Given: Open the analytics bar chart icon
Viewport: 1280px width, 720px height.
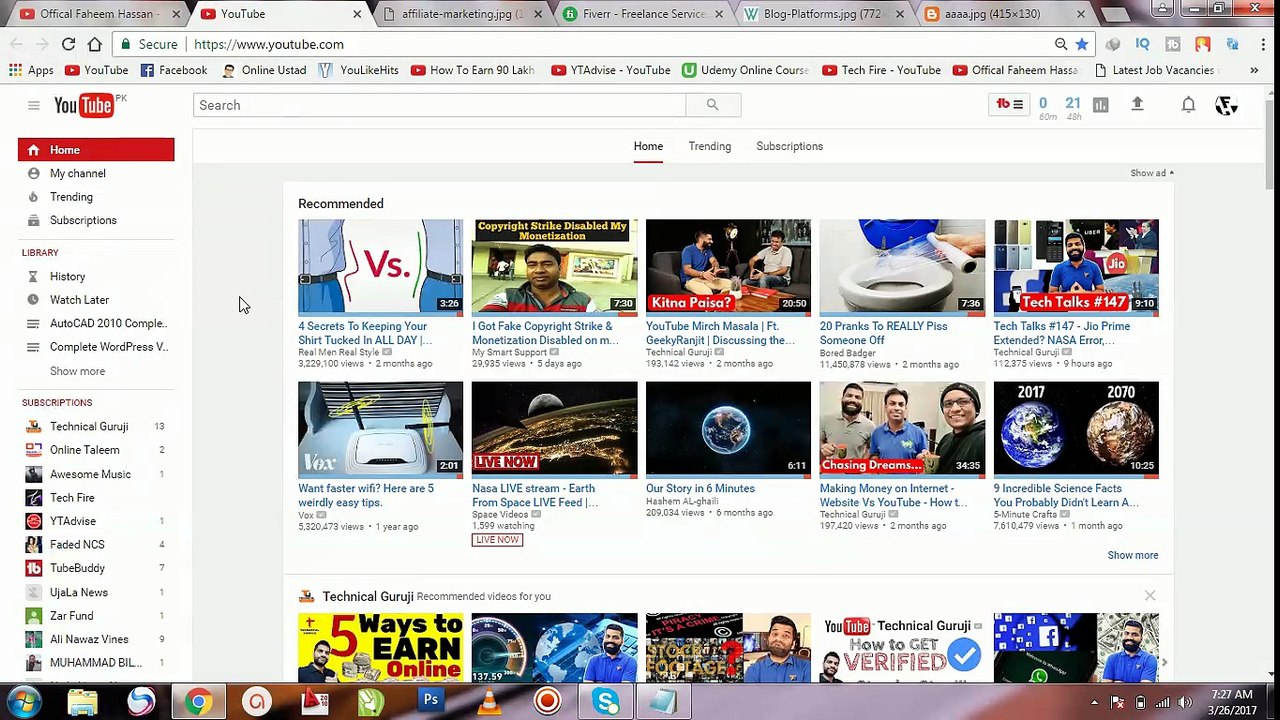Looking at the screenshot, I should coord(1101,105).
